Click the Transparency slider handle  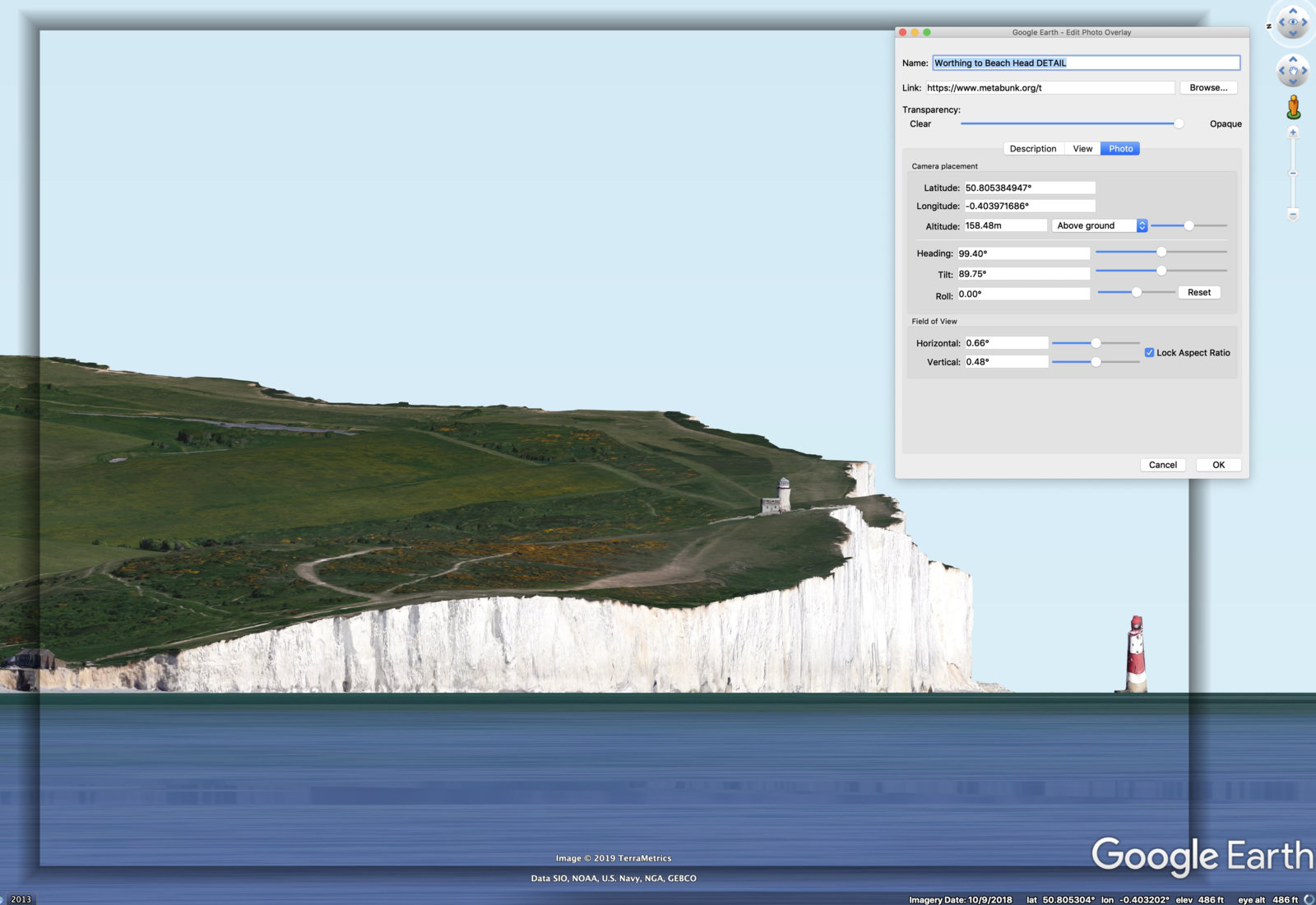pos(1179,124)
